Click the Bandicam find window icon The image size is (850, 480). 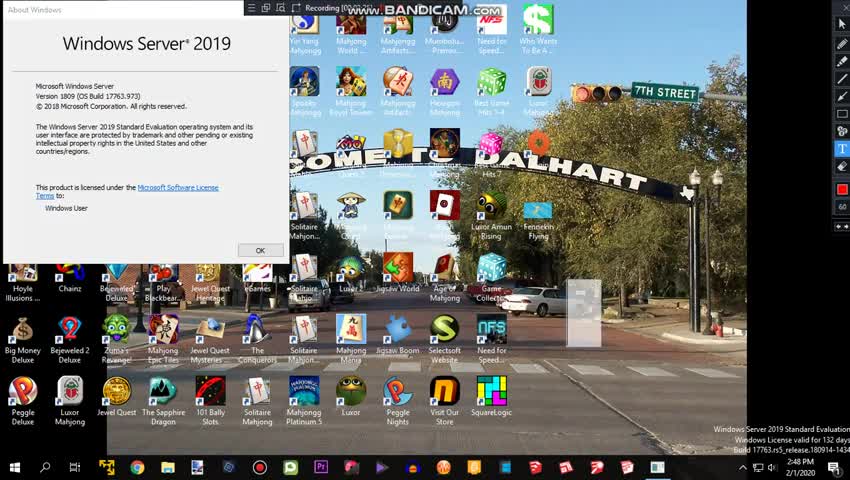[280, 8]
